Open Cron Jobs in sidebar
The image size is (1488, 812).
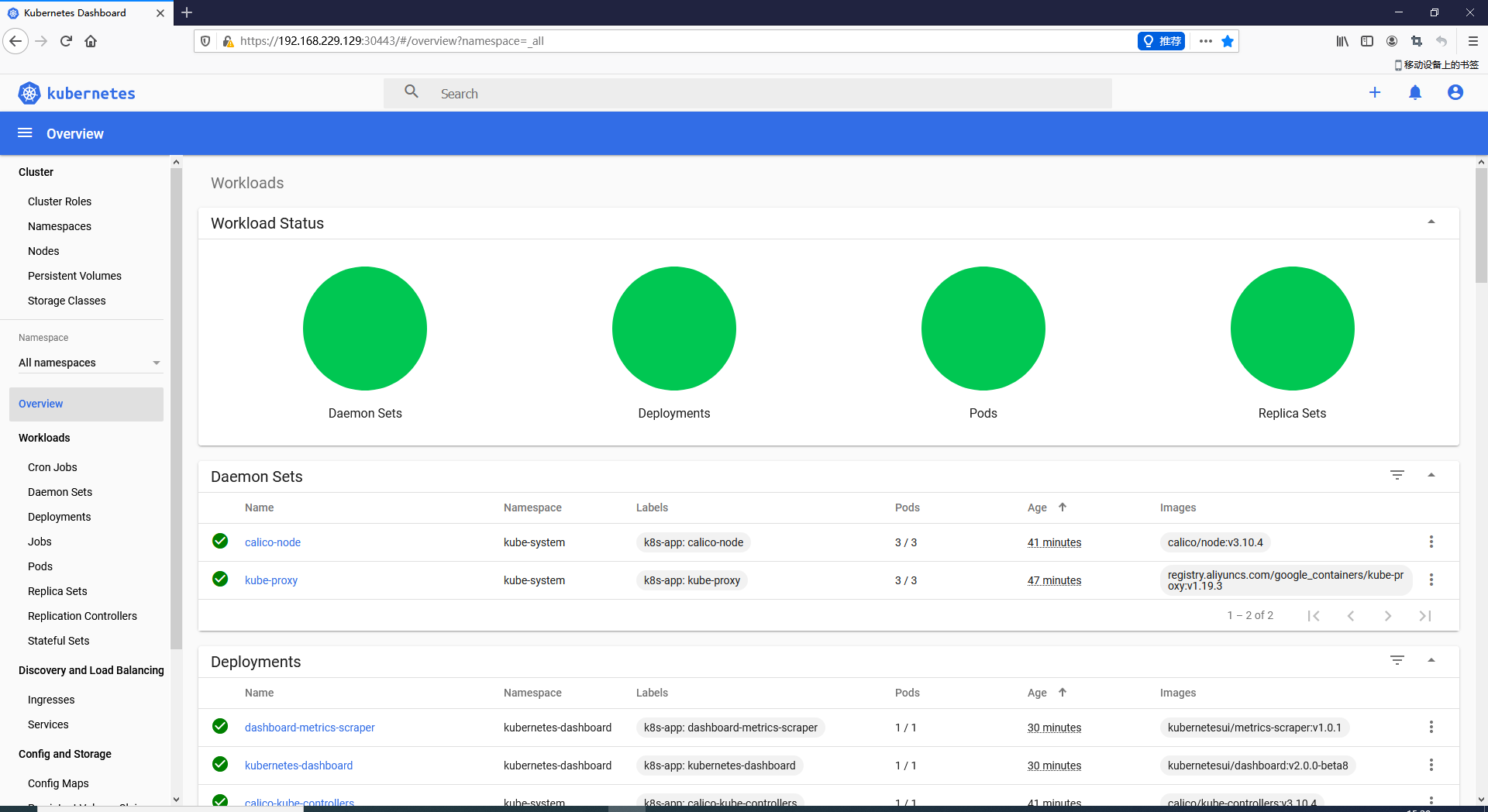53,467
